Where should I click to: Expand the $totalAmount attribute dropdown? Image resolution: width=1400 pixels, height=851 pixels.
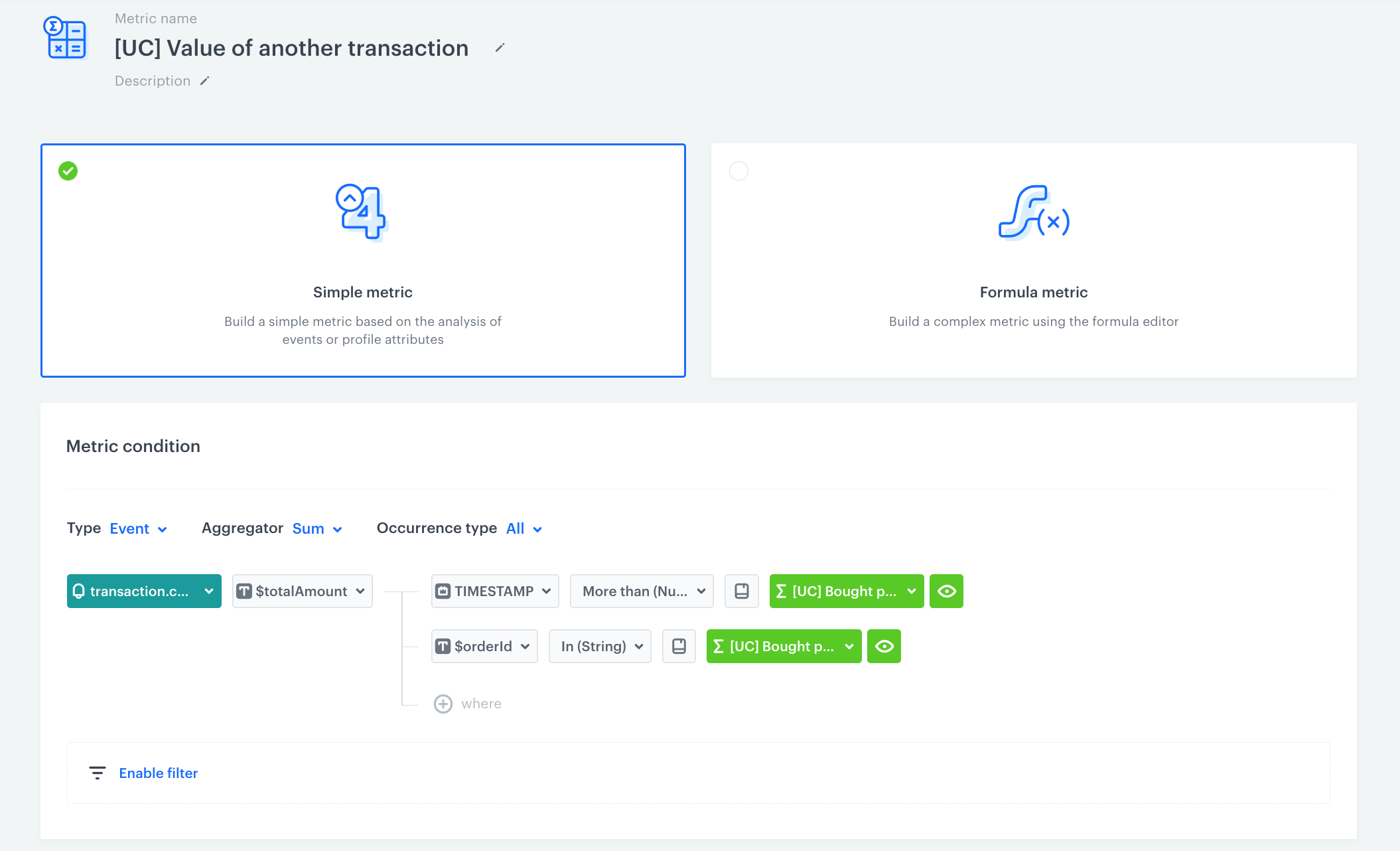[302, 591]
